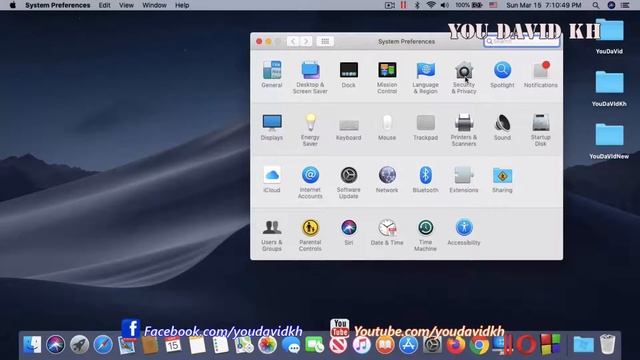Open Spotlight search from the menu bar
The image size is (640, 360).
tap(596, 5)
